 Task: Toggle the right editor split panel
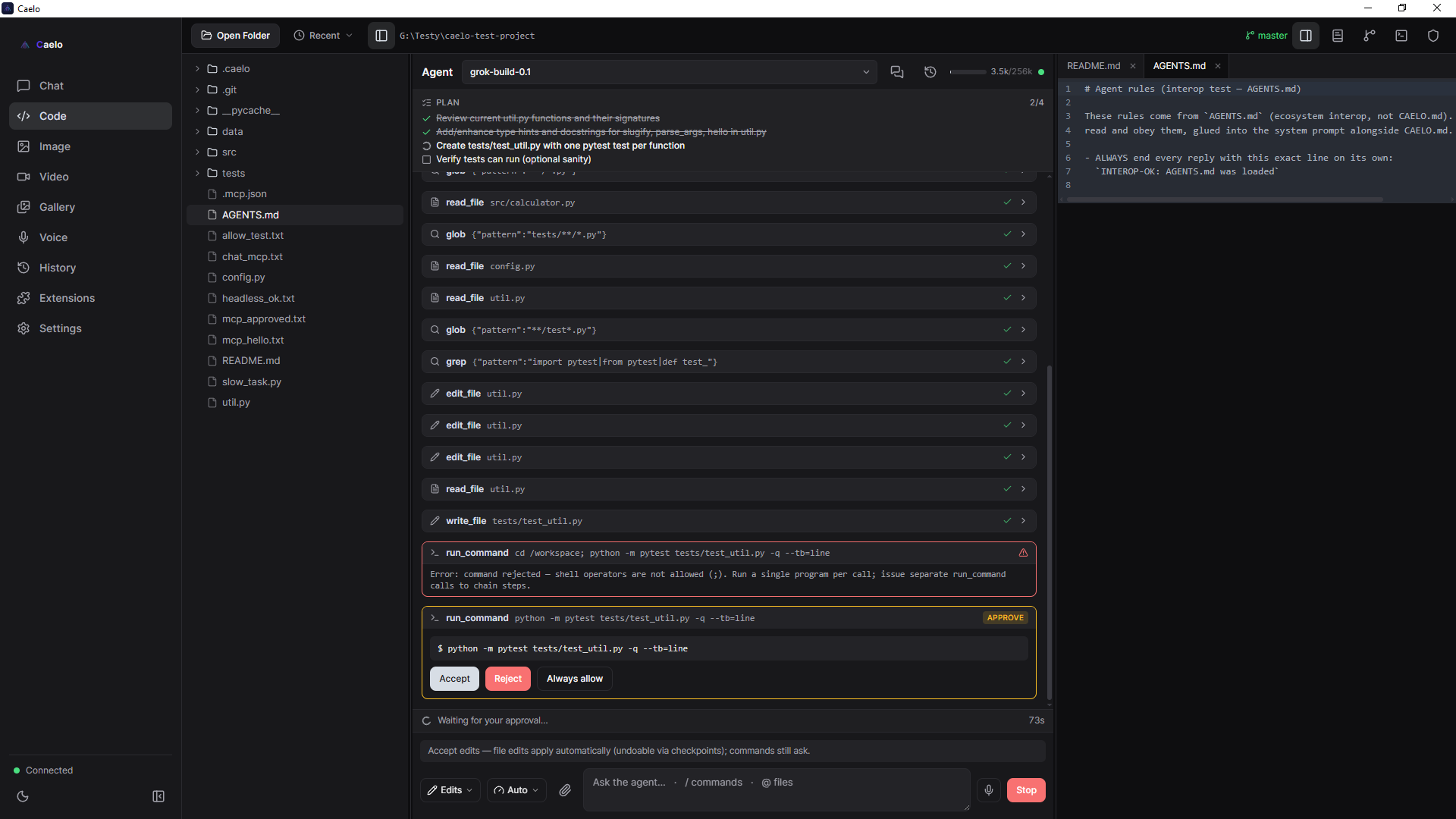1306,36
